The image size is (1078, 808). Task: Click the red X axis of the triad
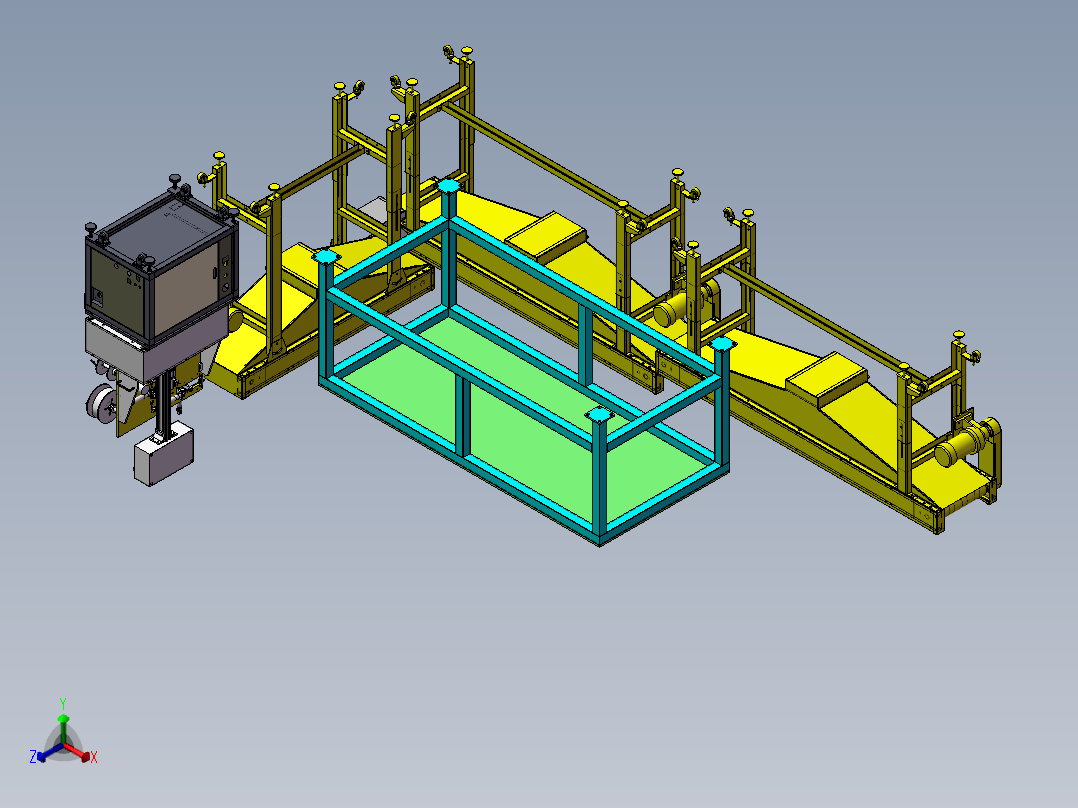(x=78, y=752)
